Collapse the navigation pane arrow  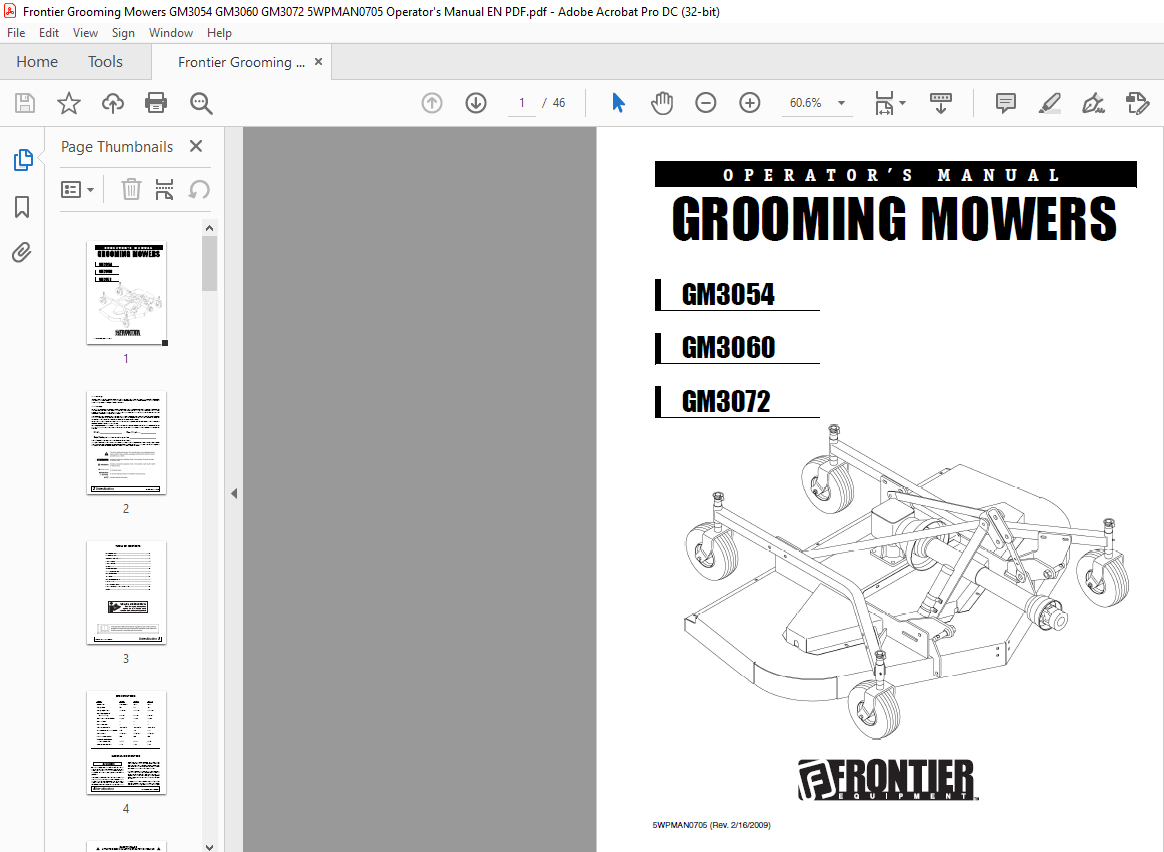pyautogui.click(x=234, y=494)
